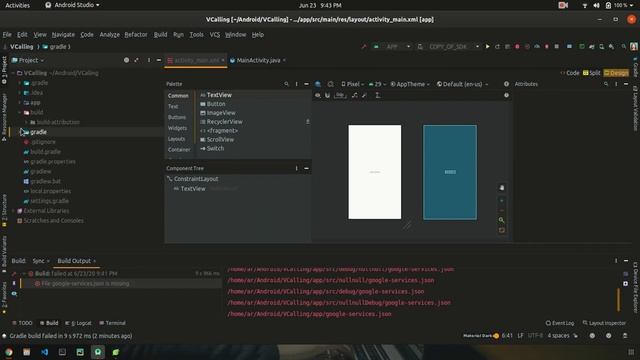Open the Build menu
This screenshot has height=360, width=640.
point(160,35)
